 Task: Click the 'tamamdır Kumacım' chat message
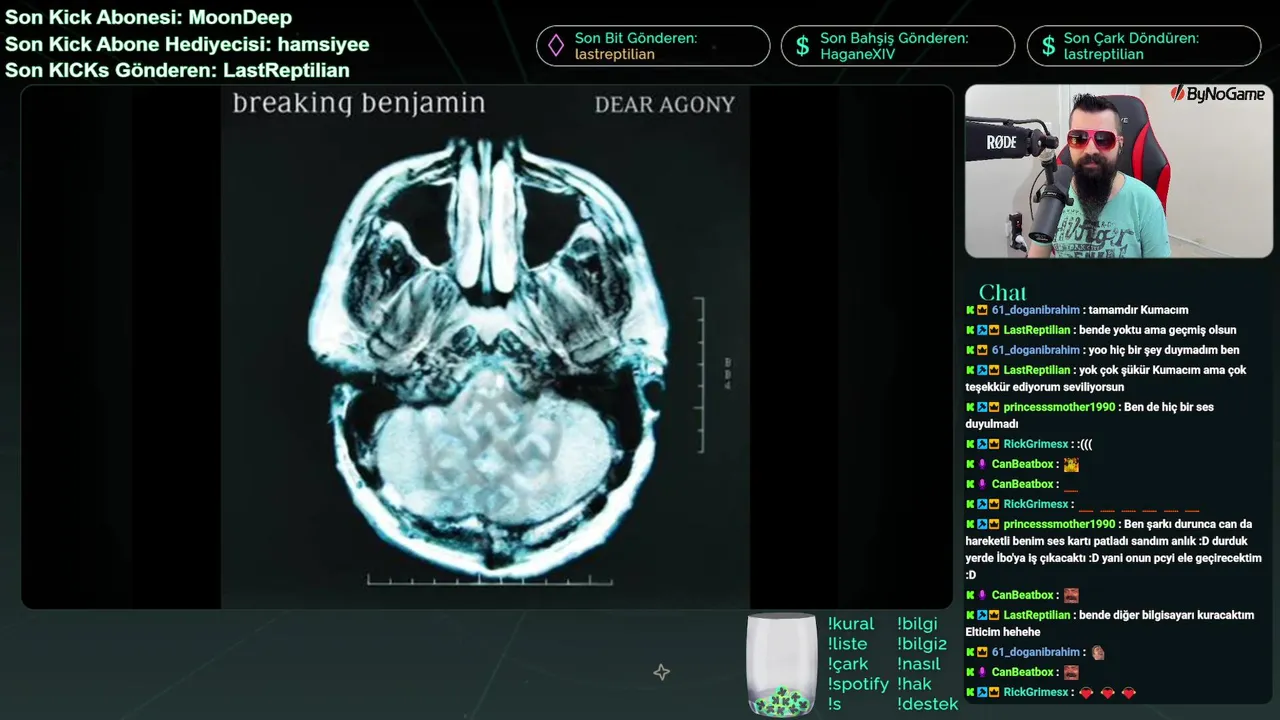(1077, 310)
